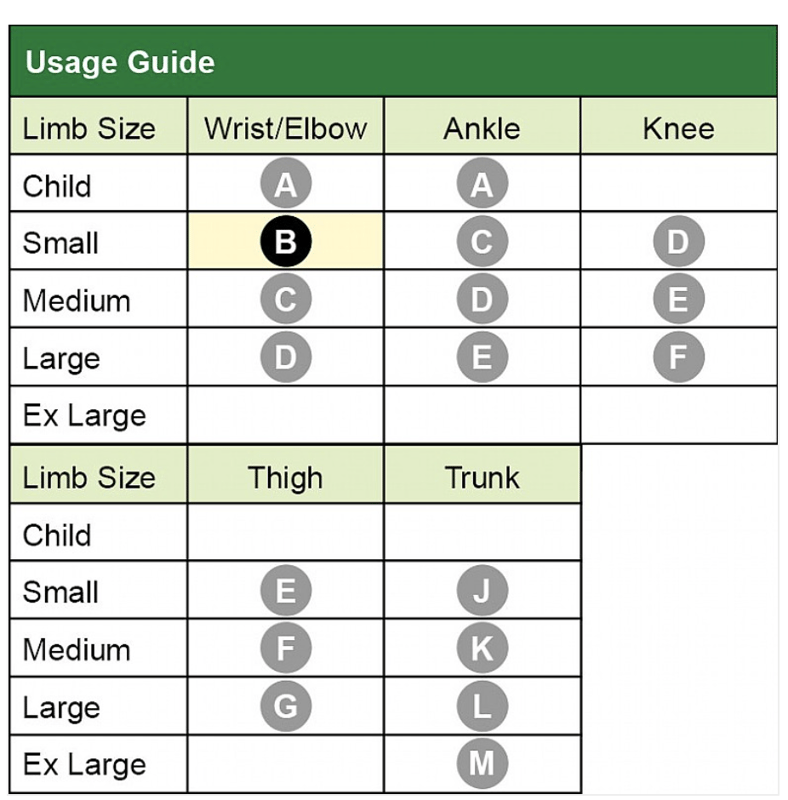The image size is (788, 800).
Task: Click the Wrist/Elbow column header
Action: tap(285, 128)
